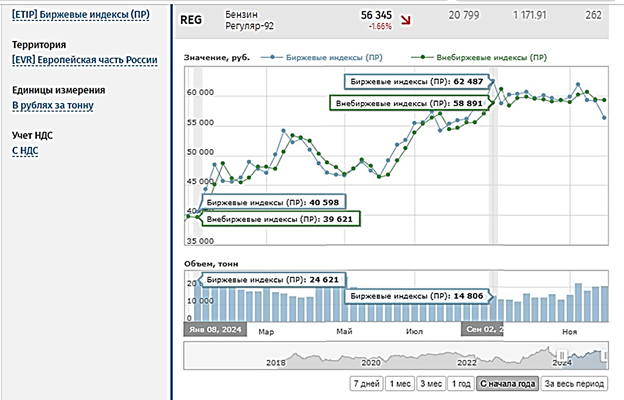This screenshot has width=624, height=400.
Task: Open the [EVR] Европейская часть России selector
Action: coord(85,60)
